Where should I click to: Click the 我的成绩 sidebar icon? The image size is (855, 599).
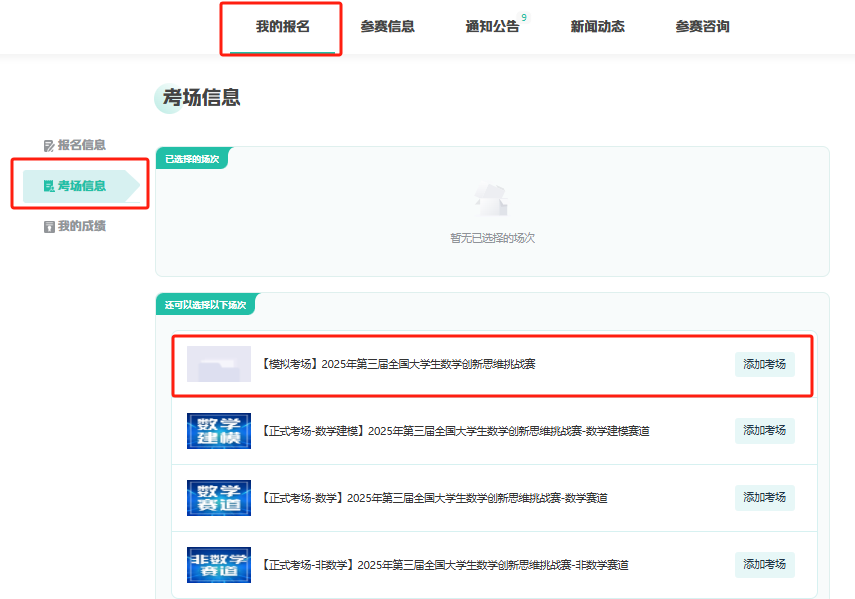tap(49, 227)
